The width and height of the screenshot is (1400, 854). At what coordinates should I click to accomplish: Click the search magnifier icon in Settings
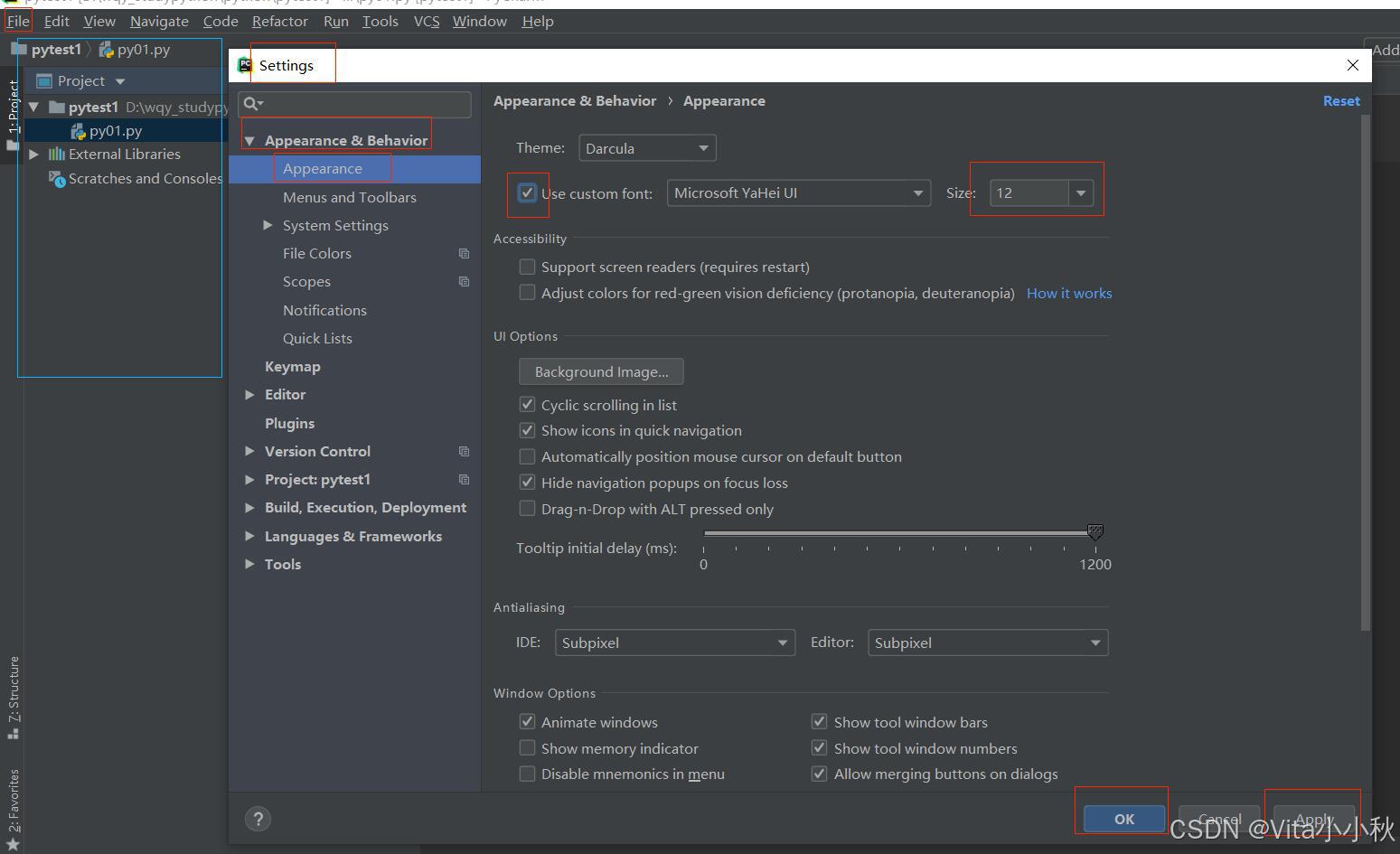pos(252,104)
